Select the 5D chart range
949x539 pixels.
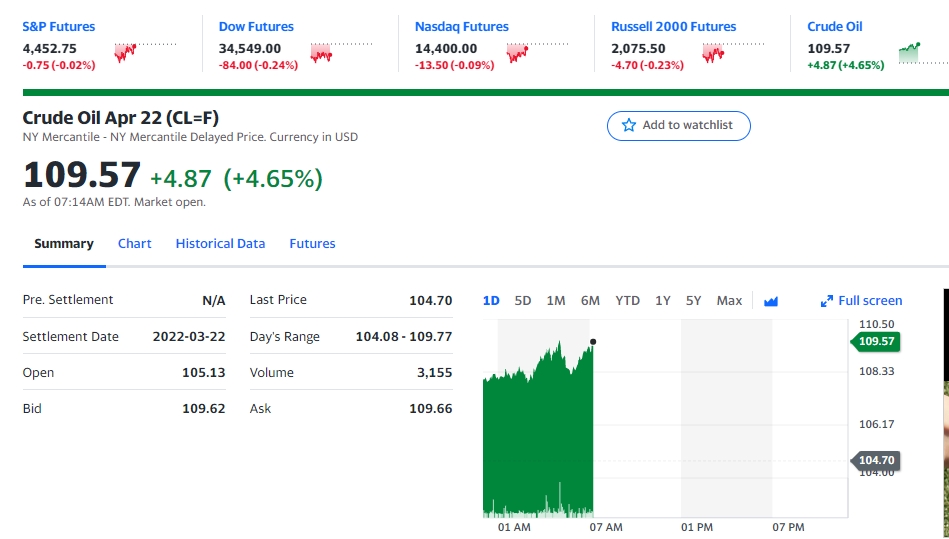tap(522, 301)
